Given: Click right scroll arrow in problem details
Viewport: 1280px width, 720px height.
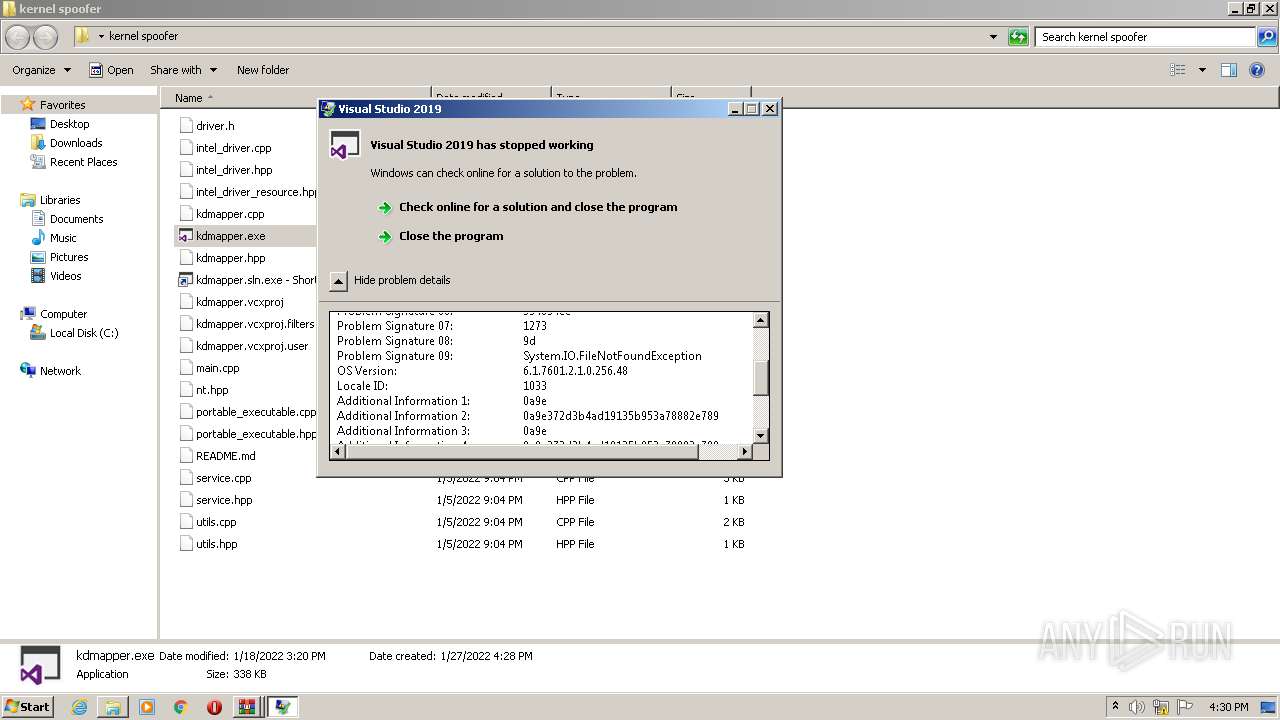Looking at the screenshot, I should 744,452.
